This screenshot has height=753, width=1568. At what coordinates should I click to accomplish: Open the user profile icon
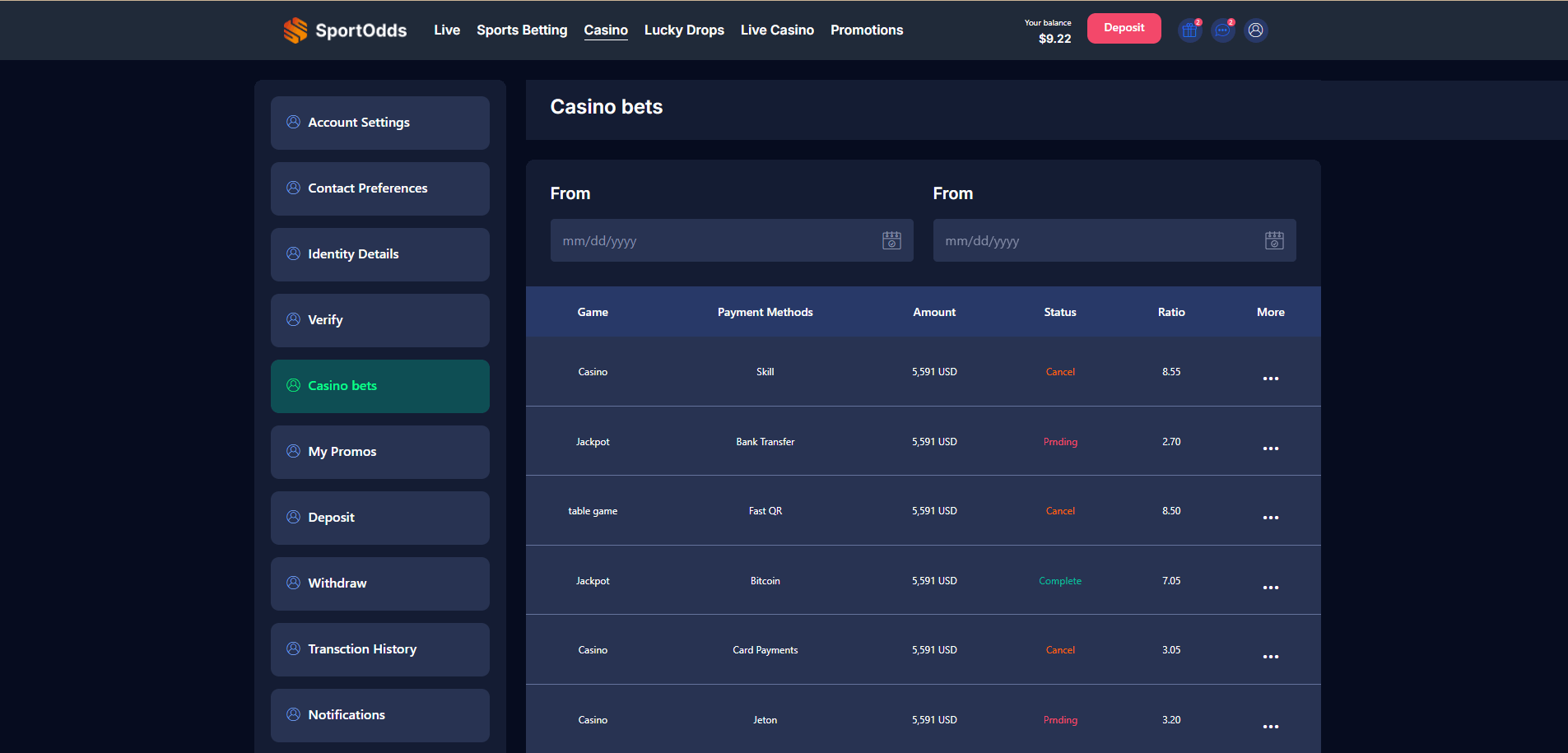1255,30
